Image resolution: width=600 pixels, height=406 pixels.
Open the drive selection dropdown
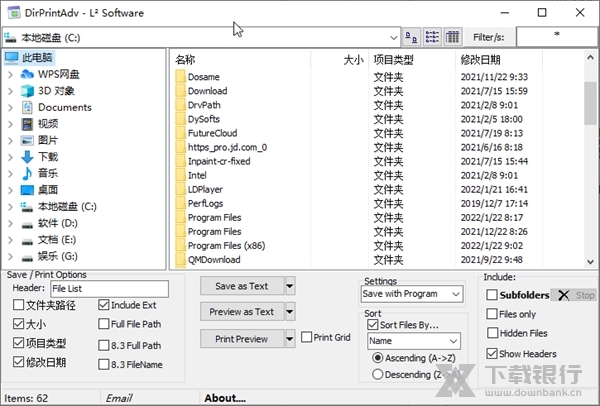tap(393, 37)
